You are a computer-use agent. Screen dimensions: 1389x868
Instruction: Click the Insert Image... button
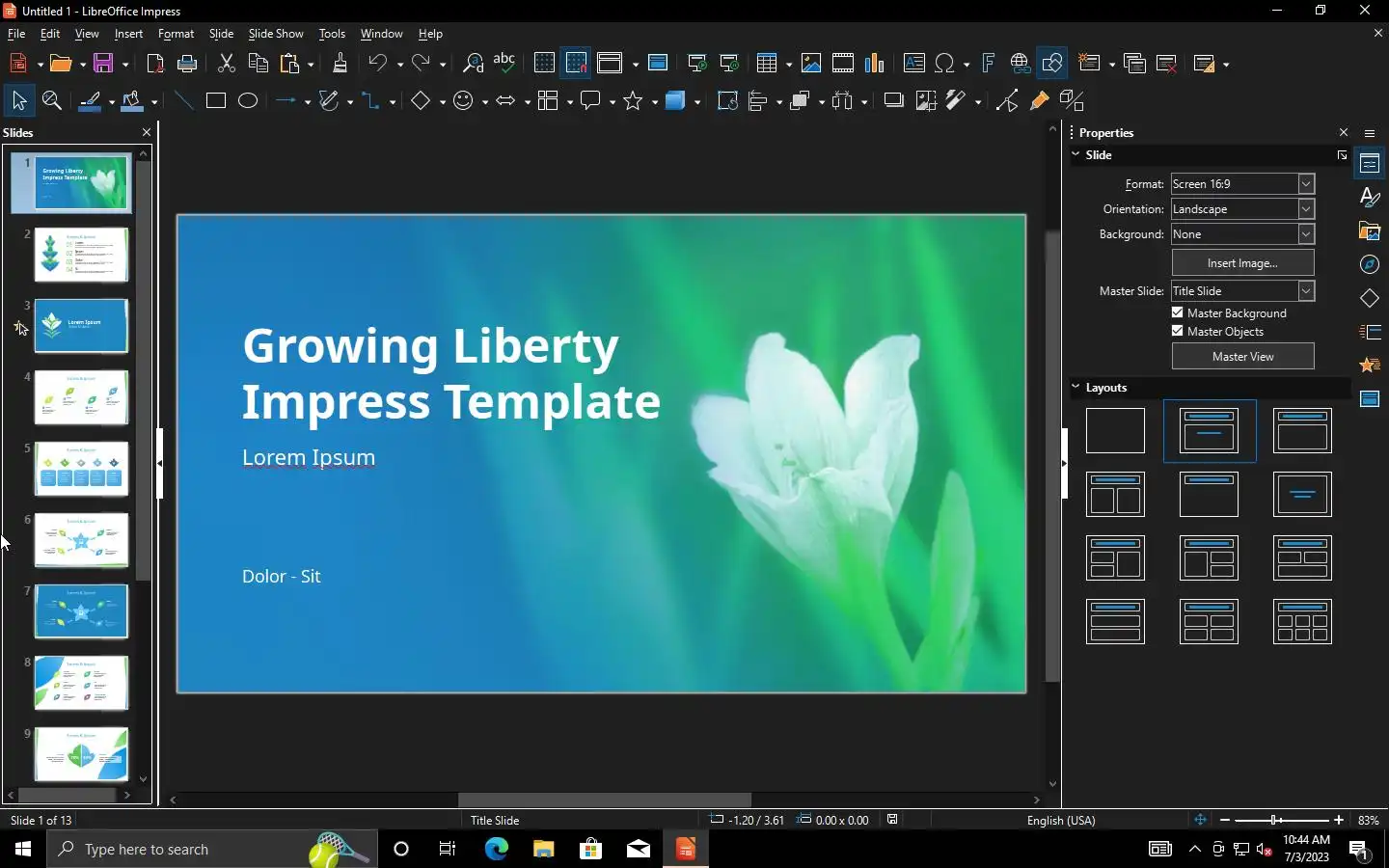1242,262
